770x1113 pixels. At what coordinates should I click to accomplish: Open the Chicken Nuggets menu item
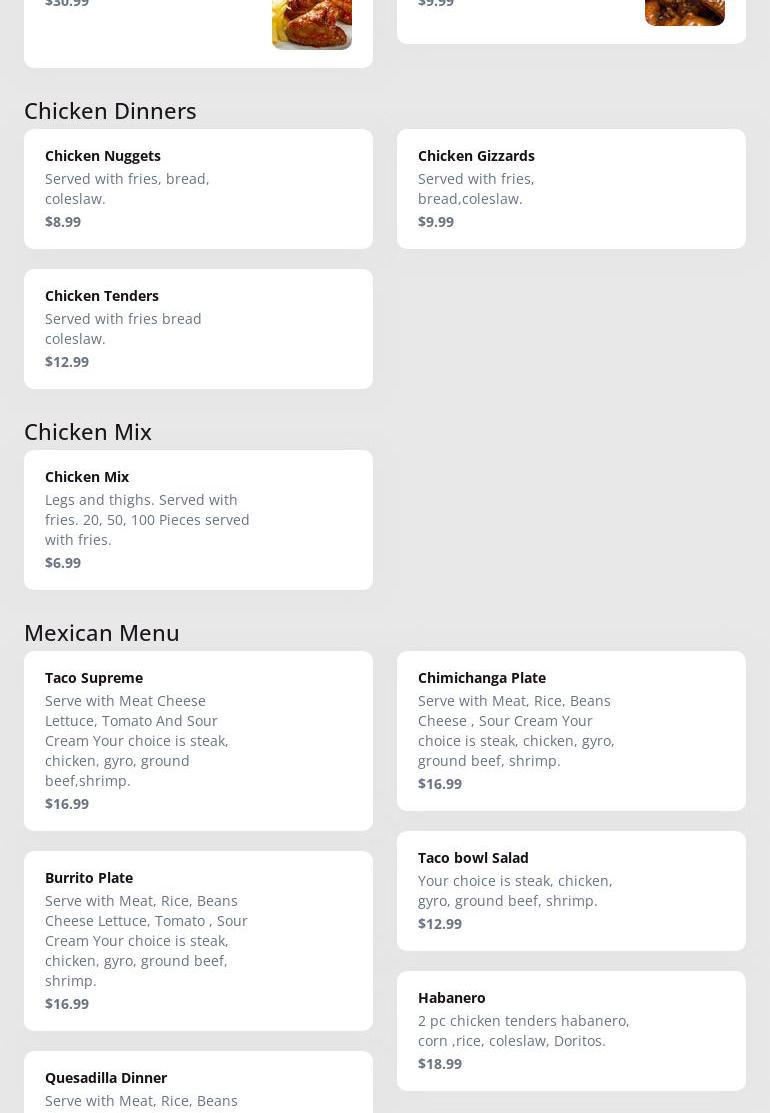pyautogui.click(x=103, y=156)
